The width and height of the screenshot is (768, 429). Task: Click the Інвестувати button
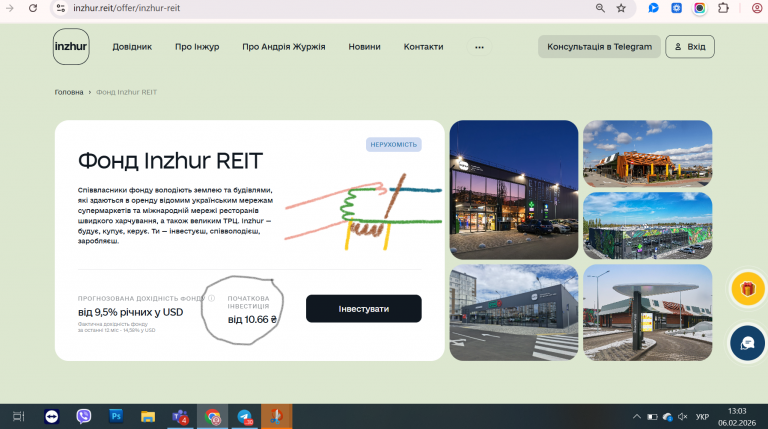click(363, 309)
